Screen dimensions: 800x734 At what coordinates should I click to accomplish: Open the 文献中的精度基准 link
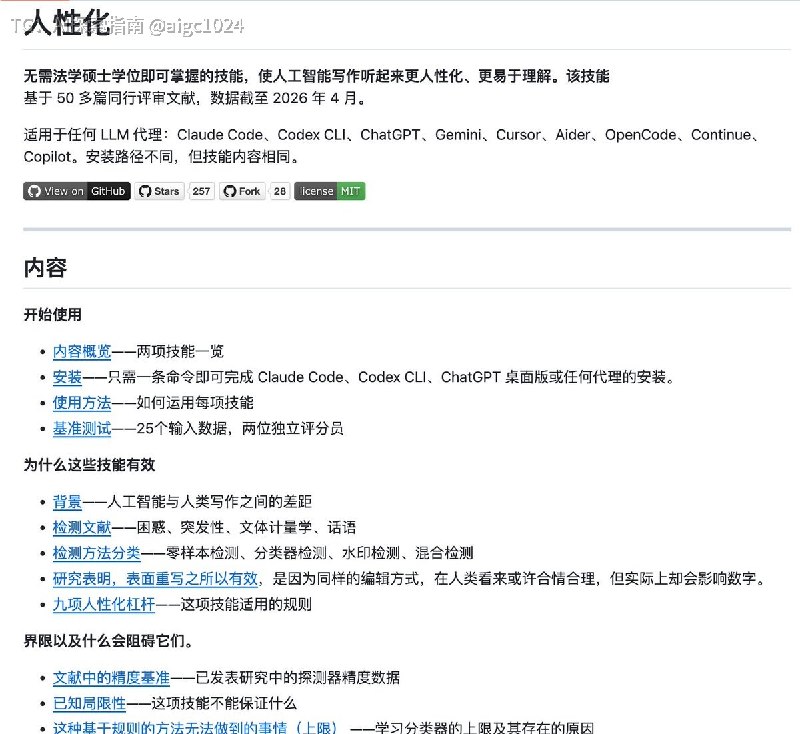[x=111, y=678]
